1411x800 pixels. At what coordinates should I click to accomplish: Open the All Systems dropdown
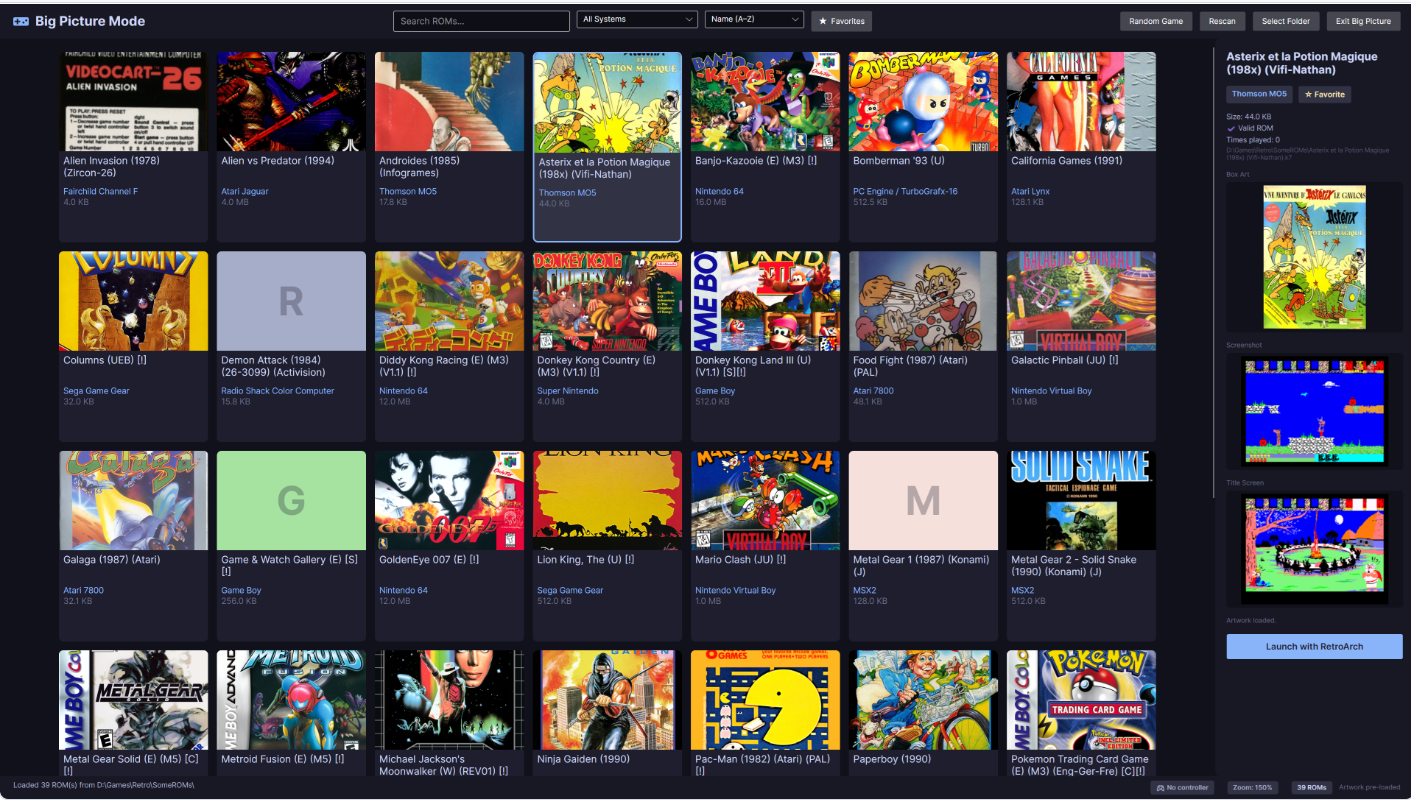637,20
